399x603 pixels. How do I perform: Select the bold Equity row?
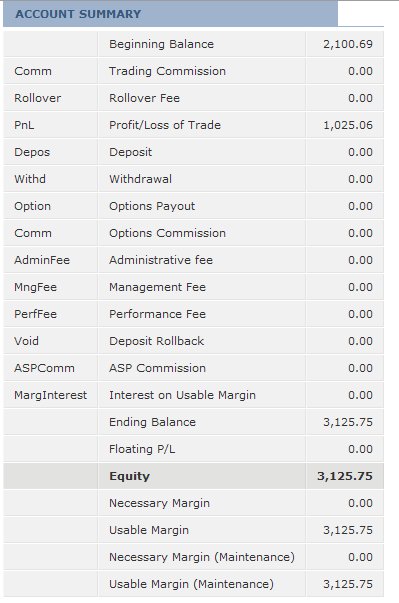(x=193, y=476)
